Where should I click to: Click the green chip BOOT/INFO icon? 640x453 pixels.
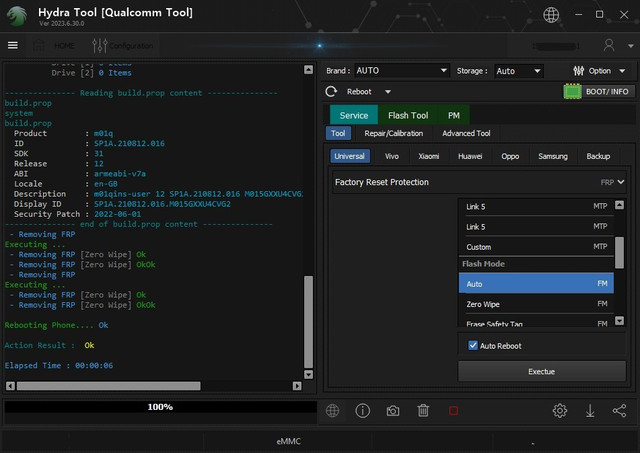click(572, 91)
